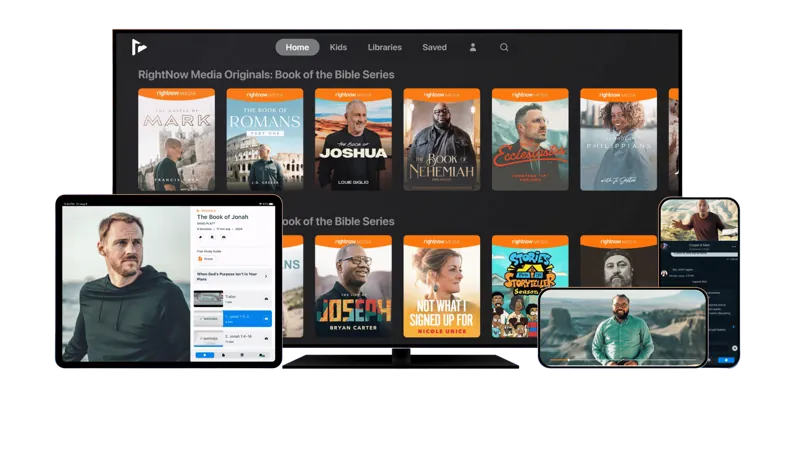Tap round icon above phone's blue button
This screenshot has height=450, width=800.
735,348
